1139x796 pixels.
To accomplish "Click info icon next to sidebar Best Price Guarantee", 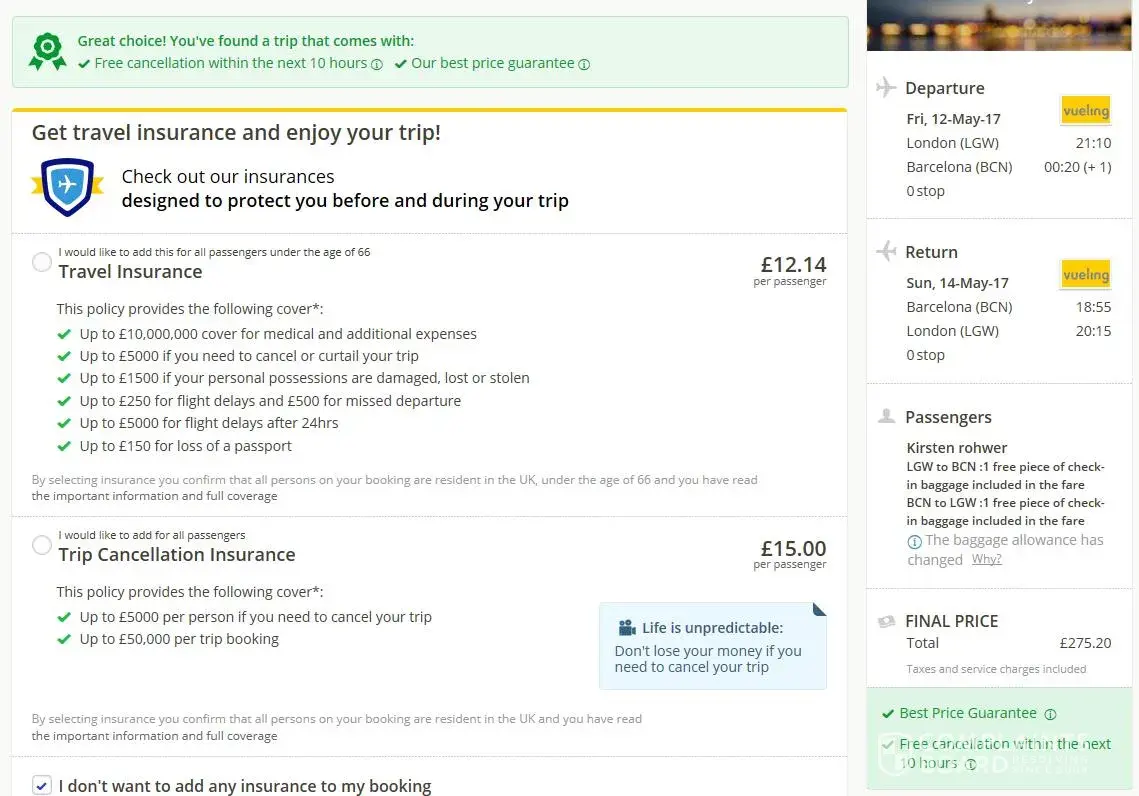I will (x=1050, y=714).
